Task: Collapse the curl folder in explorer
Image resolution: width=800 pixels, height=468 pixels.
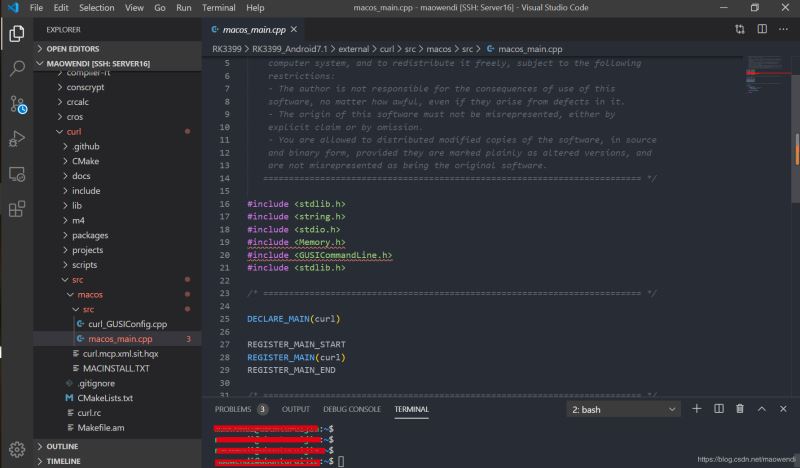Action: coord(74,132)
